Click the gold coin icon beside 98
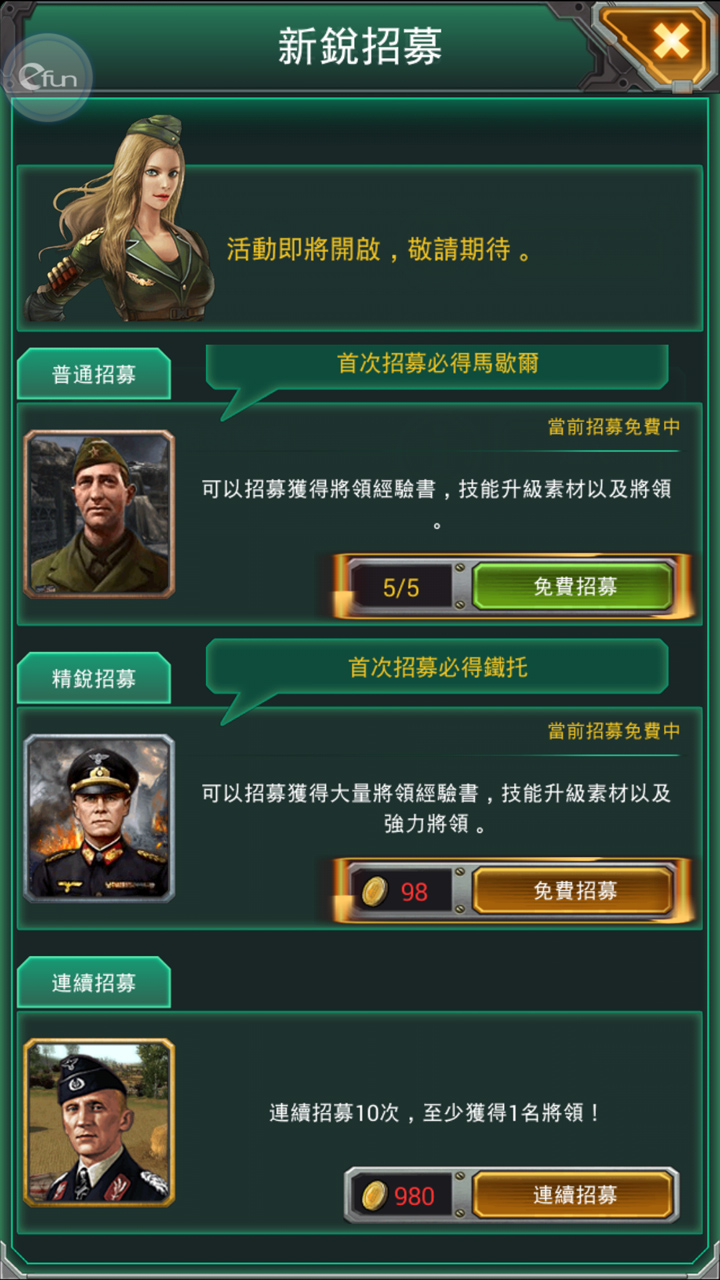The width and height of the screenshot is (720, 1280). point(375,890)
